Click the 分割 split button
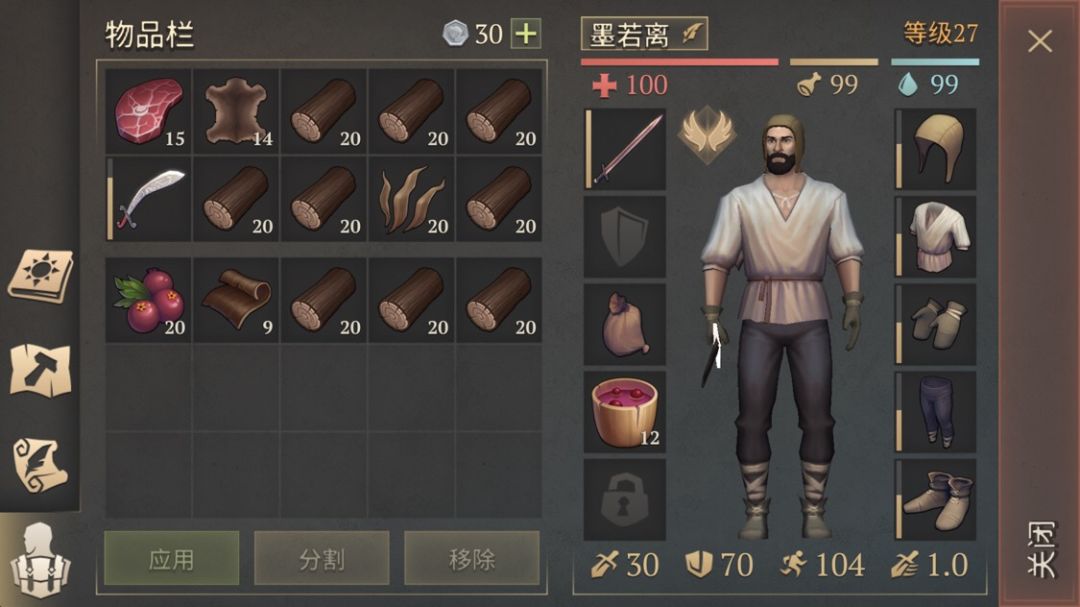The width and height of the screenshot is (1080, 607). [322, 559]
